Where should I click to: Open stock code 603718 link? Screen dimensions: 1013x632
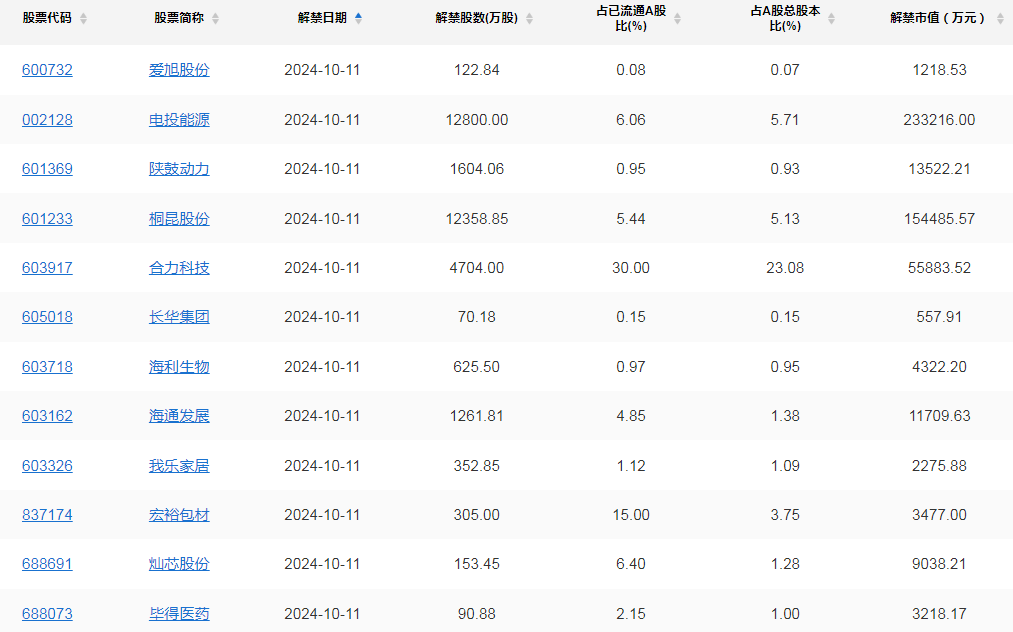(x=47, y=367)
